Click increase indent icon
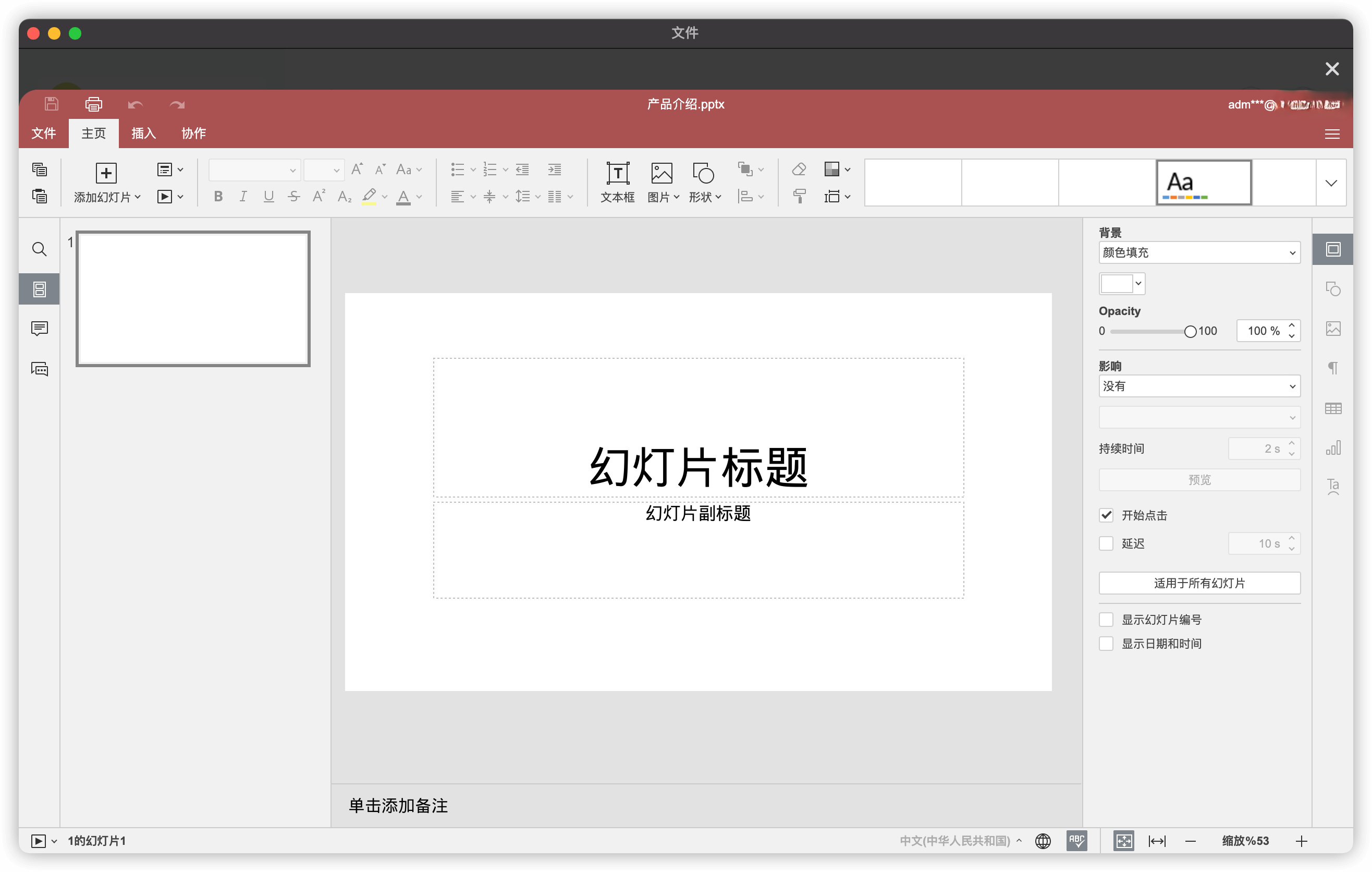Image resolution: width=1372 pixels, height=872 pixels. [x=555, y=169]
